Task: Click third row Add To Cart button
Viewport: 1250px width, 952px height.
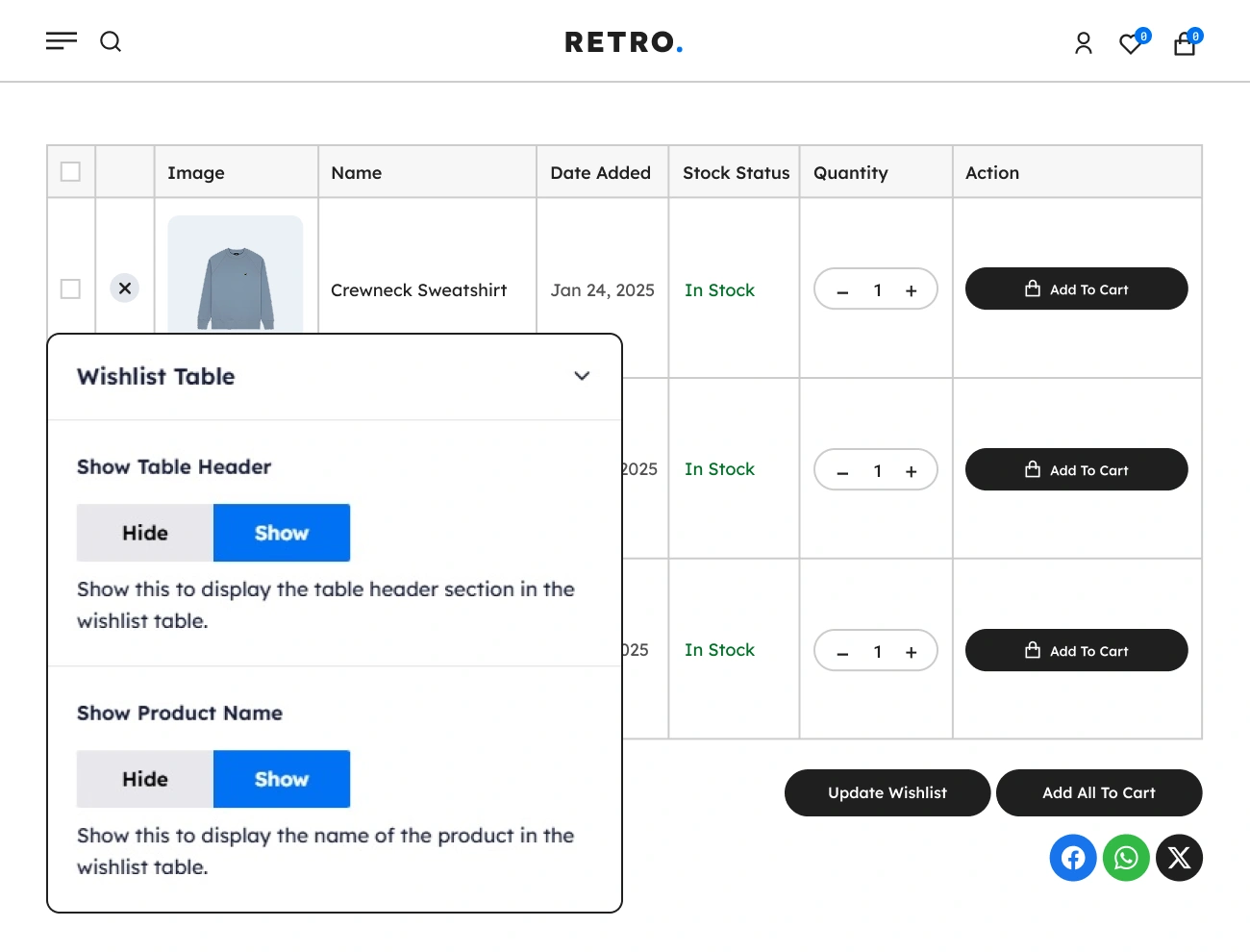Action: [1077, 650]
